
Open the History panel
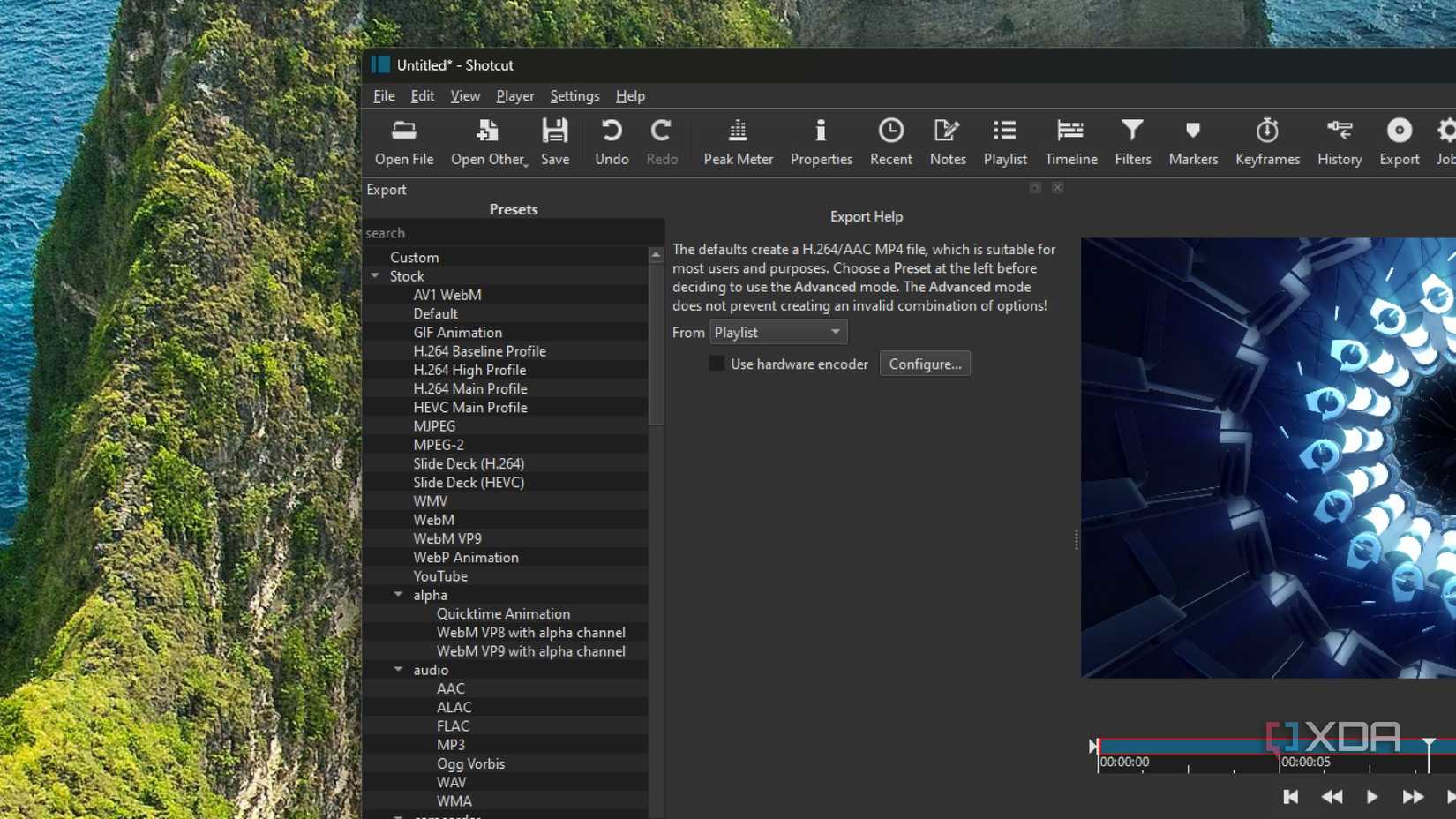[x=1339, y=141]
